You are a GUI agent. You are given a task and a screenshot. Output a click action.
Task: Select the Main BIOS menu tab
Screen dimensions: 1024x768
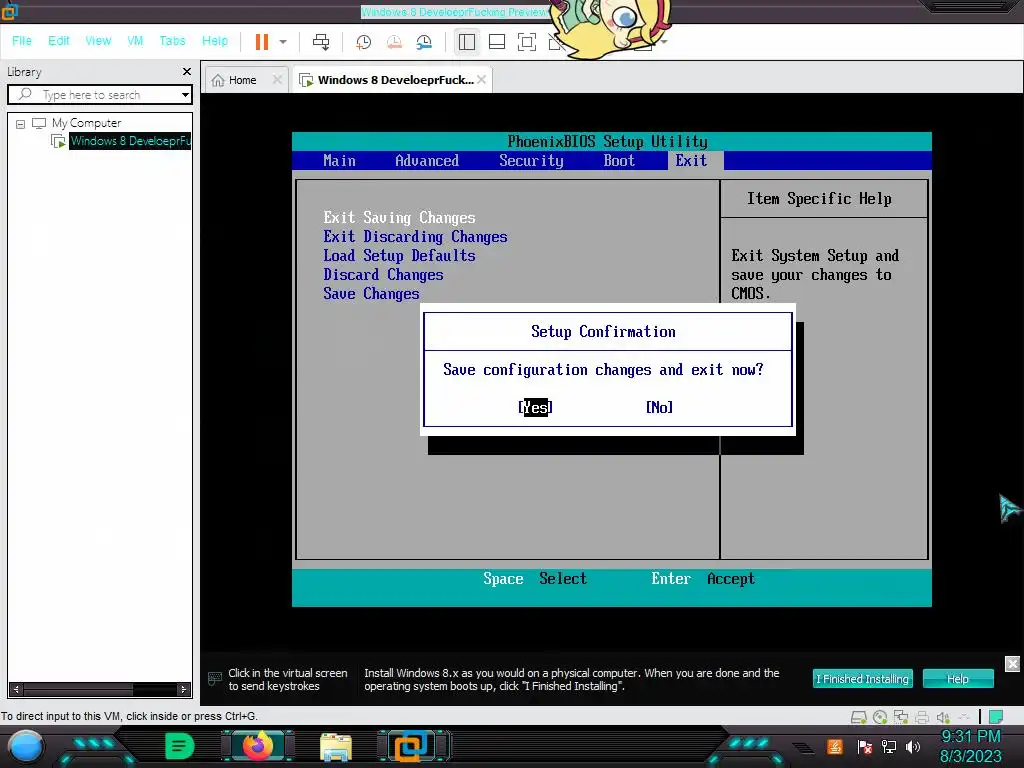[x=340, y=161]
